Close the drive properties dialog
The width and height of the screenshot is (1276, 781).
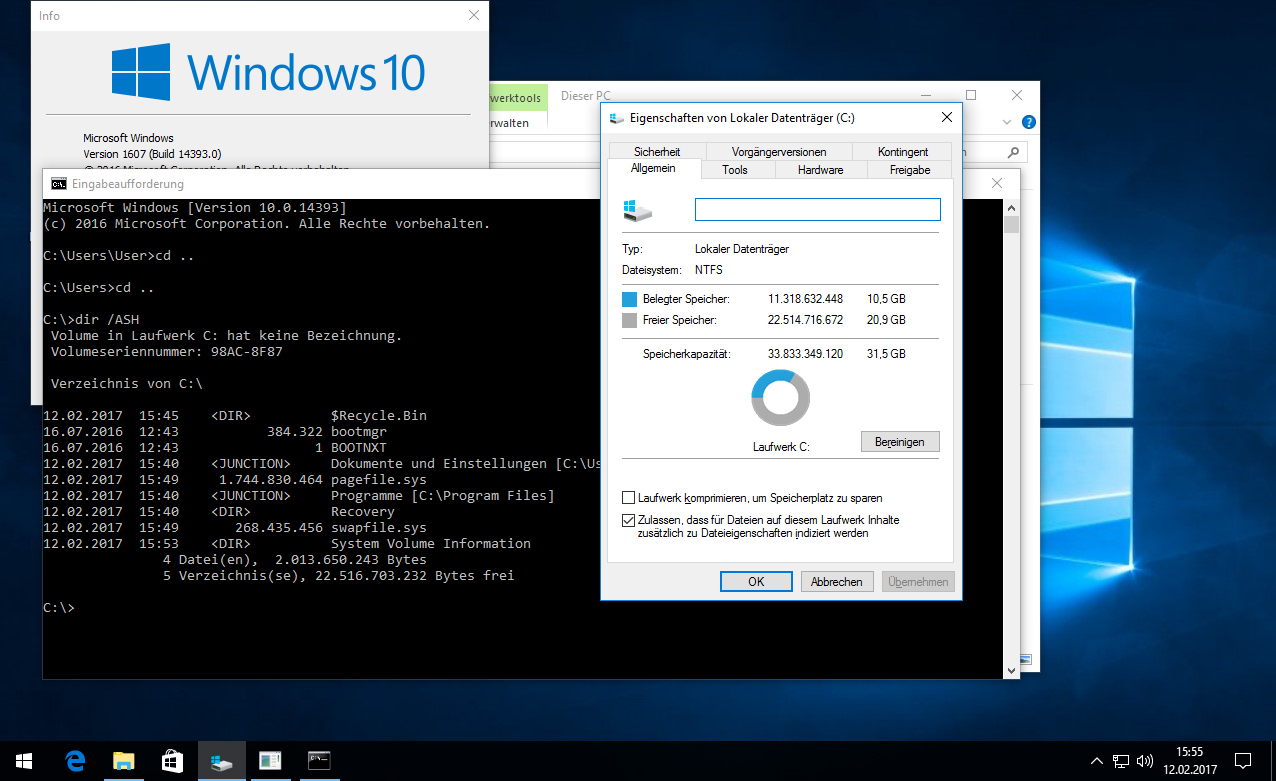pyautogui.click(x=946, y=118)
